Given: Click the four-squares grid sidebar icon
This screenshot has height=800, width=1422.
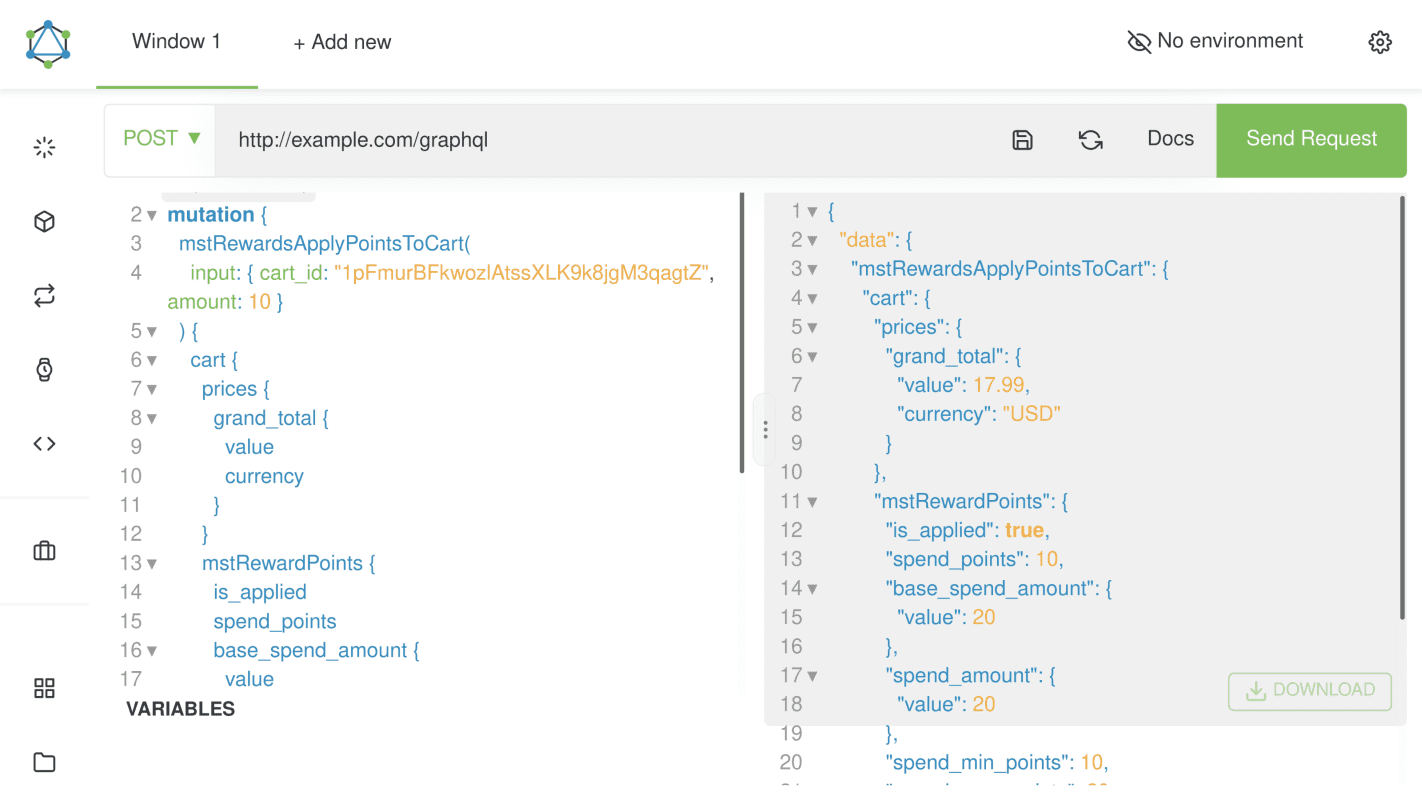Looking at the screenshot, I should pyautogui.click(x=44, y=688).
